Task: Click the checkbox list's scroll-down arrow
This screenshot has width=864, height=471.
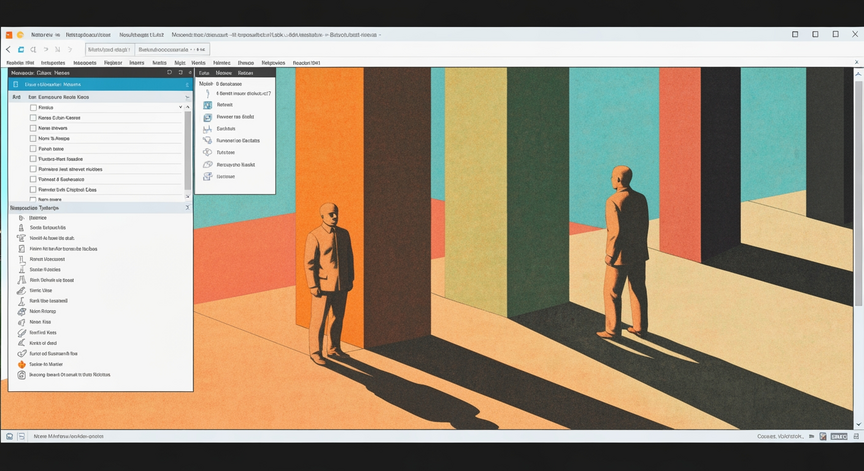Action: tap(187, 196)
